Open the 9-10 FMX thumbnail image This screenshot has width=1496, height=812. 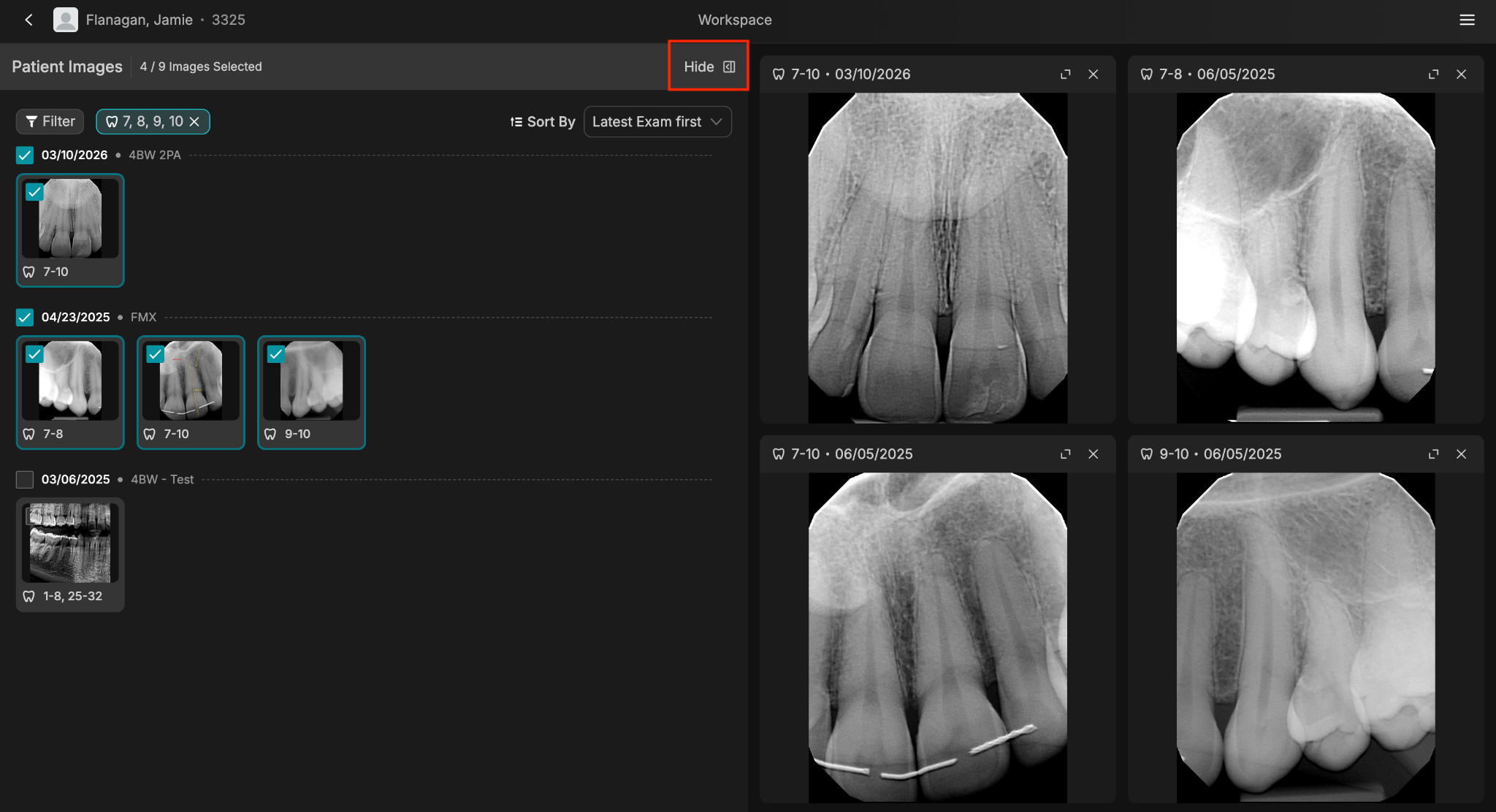312,381
